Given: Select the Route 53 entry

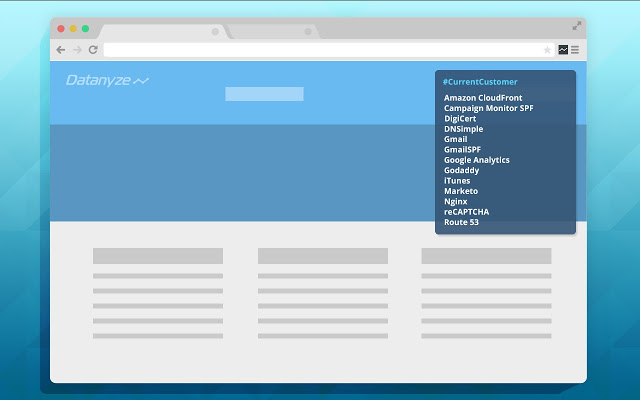Looking at the screenshot, I should (x=461, y=222).
